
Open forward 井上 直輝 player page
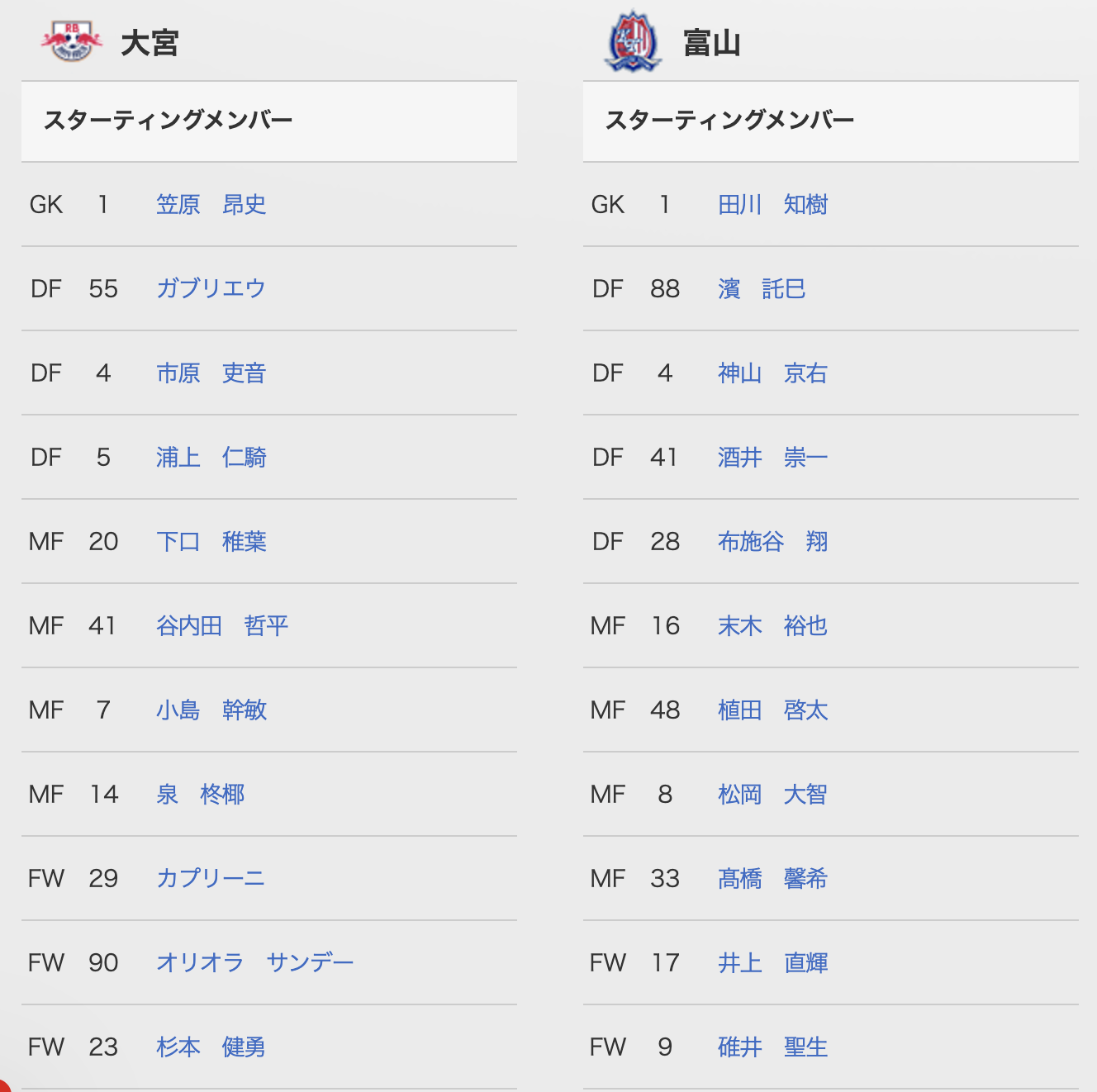pyautogui.click(x=773, y=962)
